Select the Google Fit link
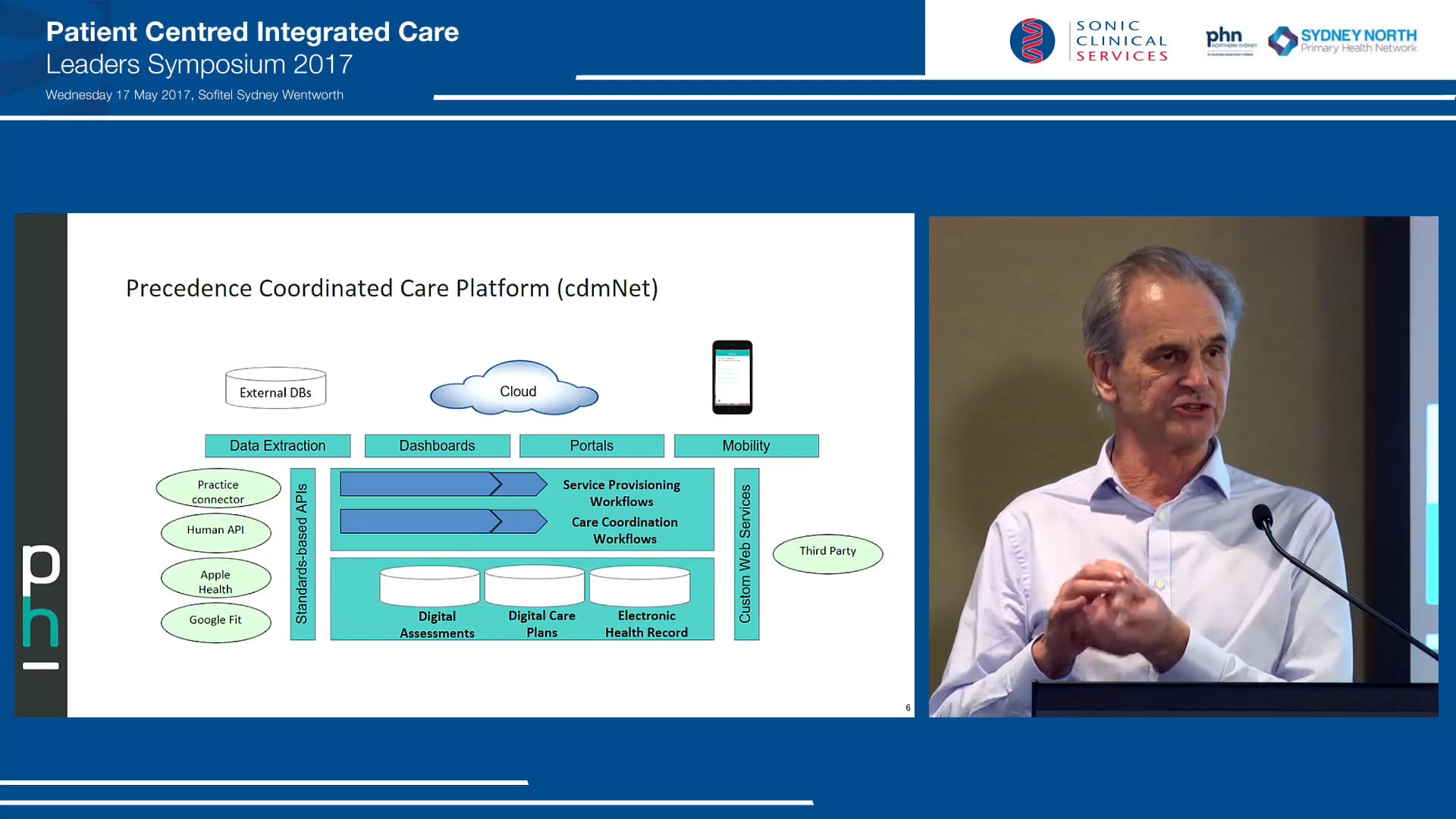 click(x=215, y=620)
